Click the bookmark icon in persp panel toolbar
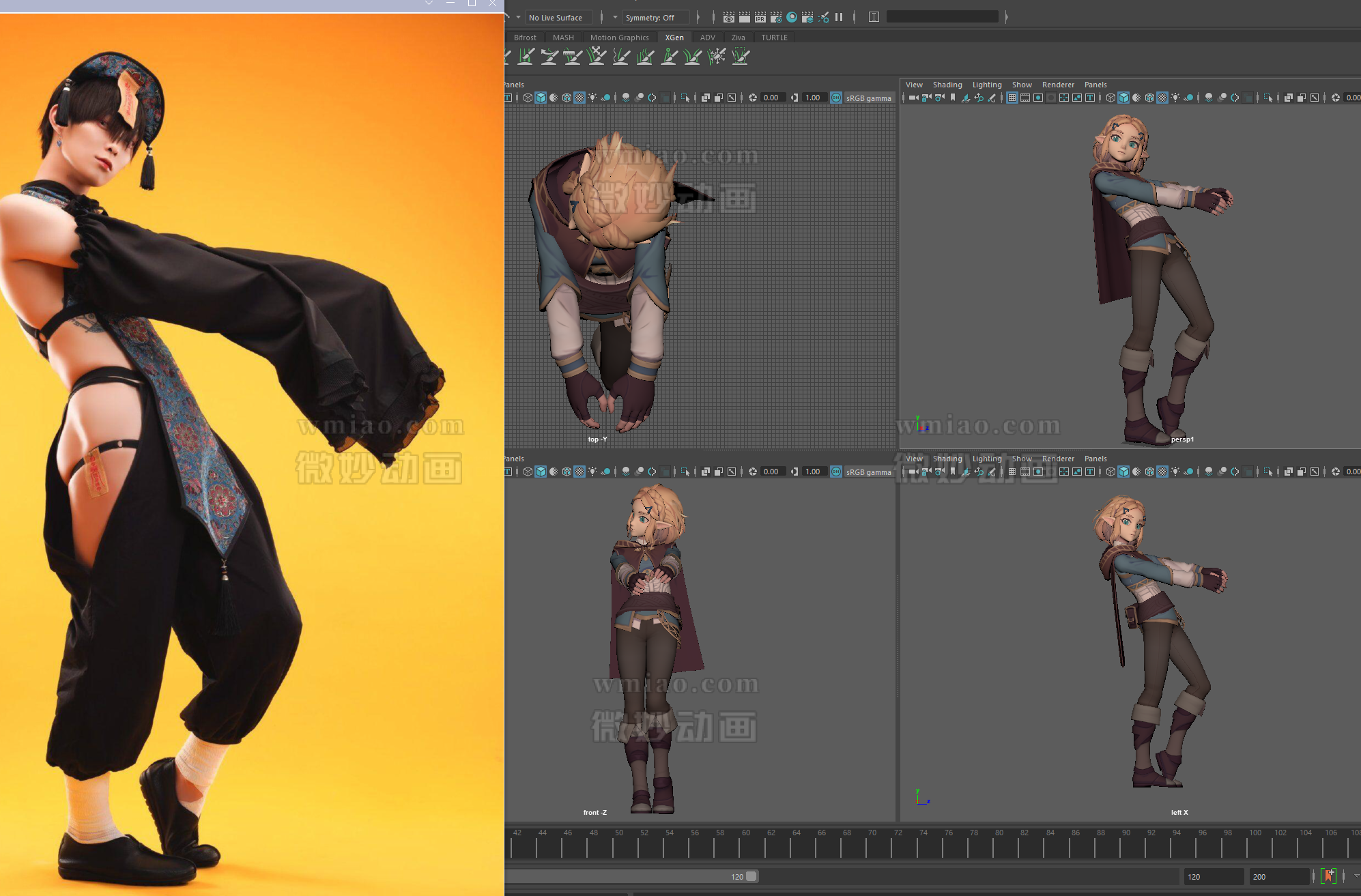 (x=953, y=98)
